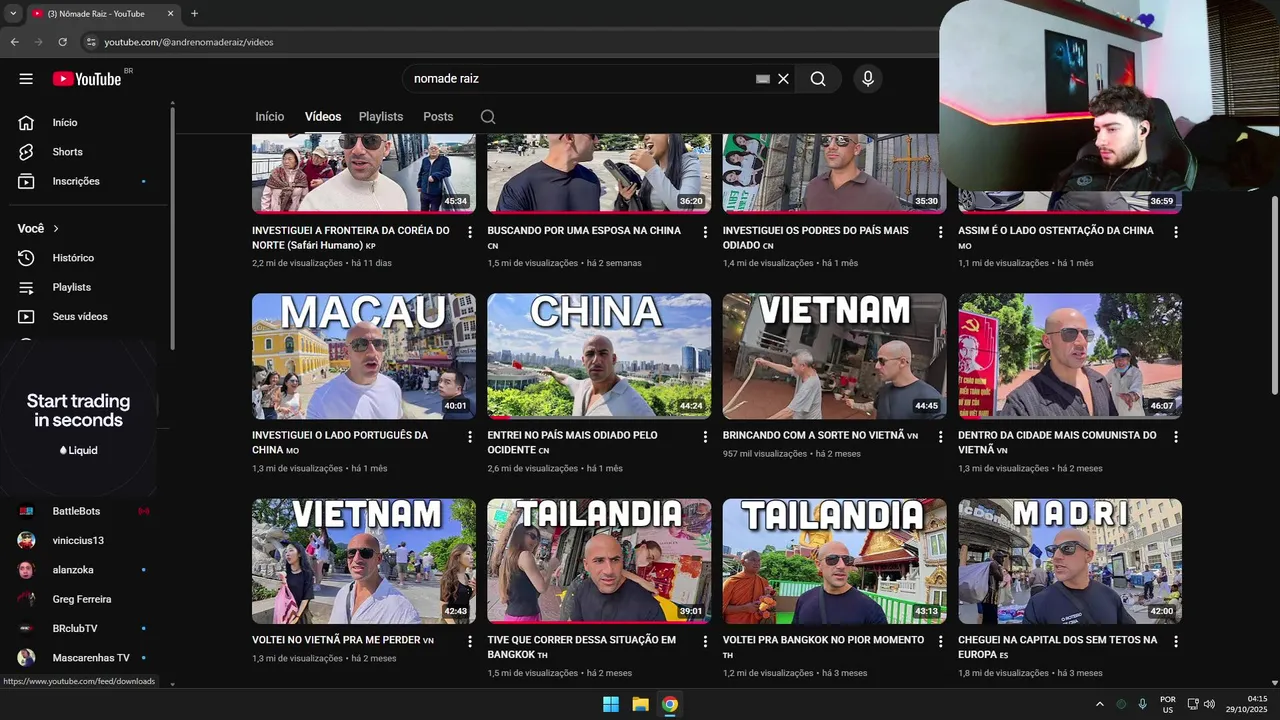
Task: Open options for TIVE QUE CORRER video
Action: point(705,641)
